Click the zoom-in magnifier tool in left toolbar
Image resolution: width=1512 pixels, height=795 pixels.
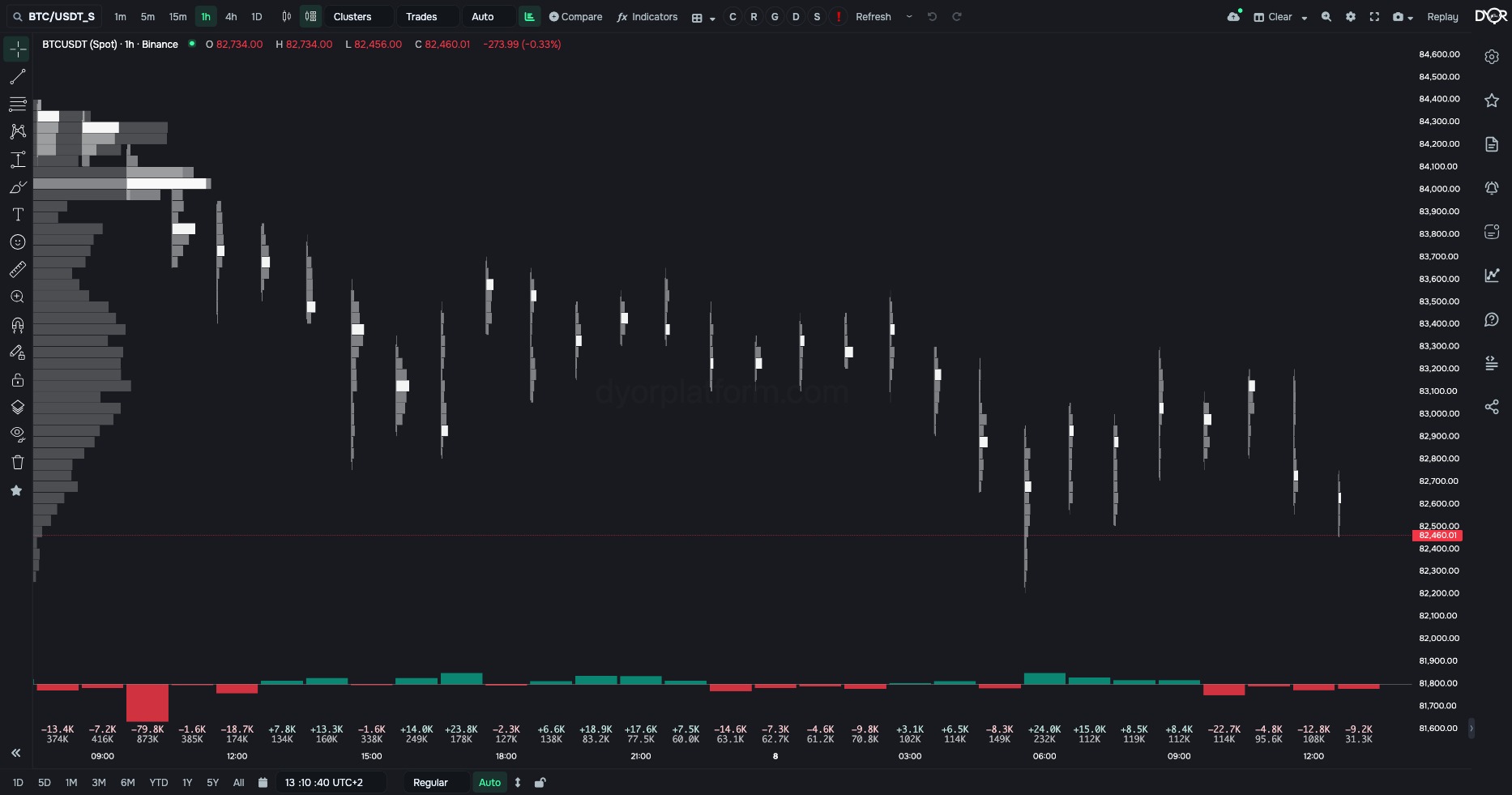coord(18,297)
